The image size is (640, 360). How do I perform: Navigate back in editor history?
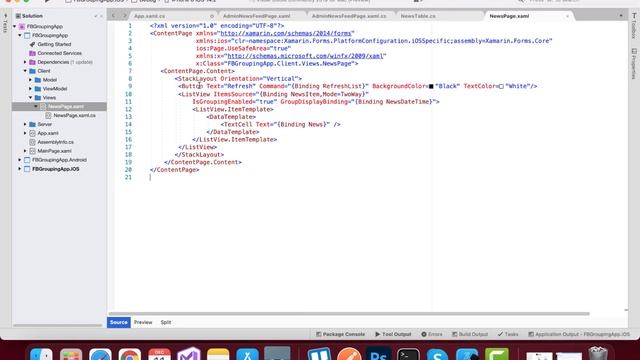(x=113, y=16)
